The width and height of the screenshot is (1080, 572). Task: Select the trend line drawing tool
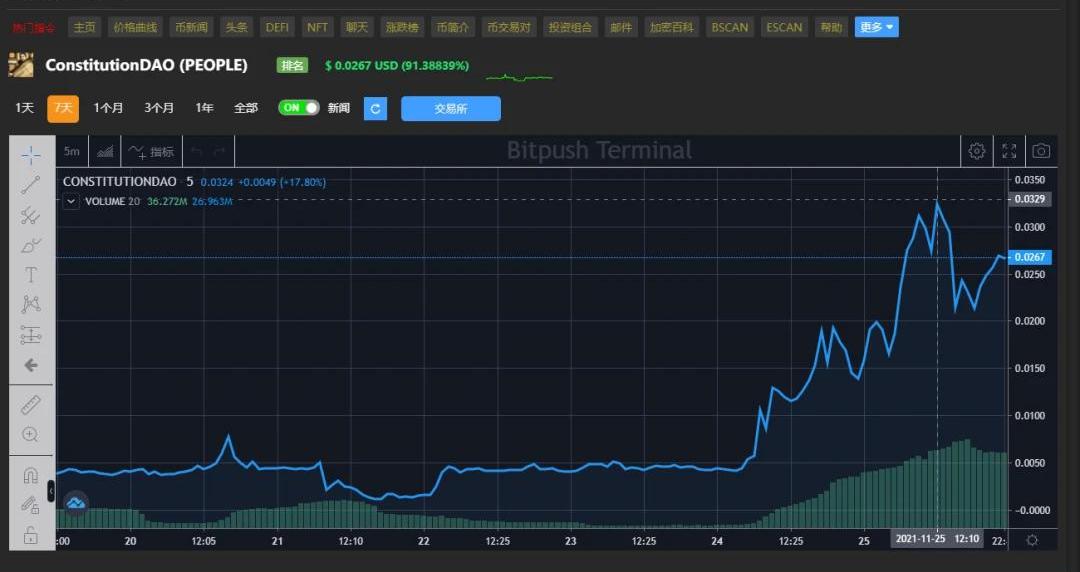point(31,184)
